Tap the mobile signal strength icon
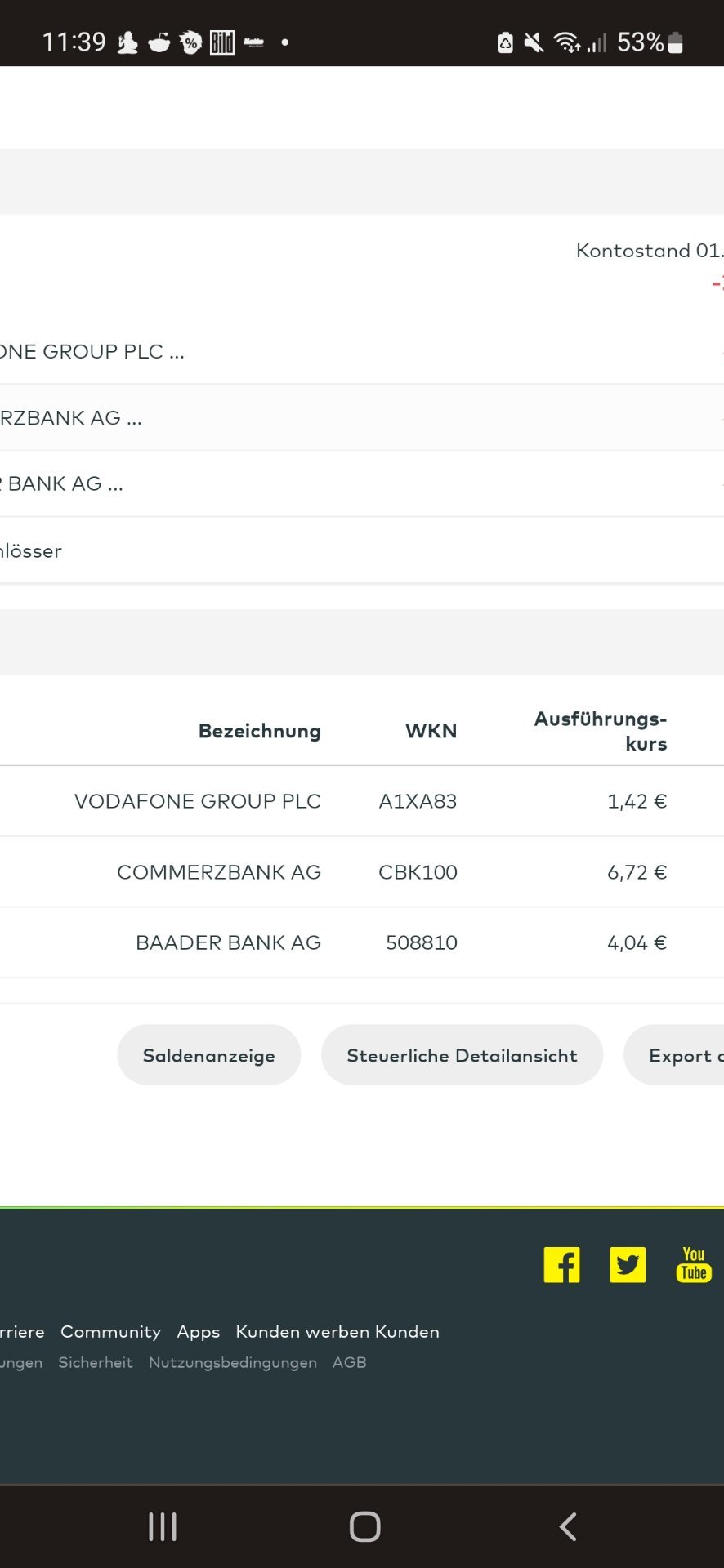This screenshot has height=1568, width=724. point(597,42)
